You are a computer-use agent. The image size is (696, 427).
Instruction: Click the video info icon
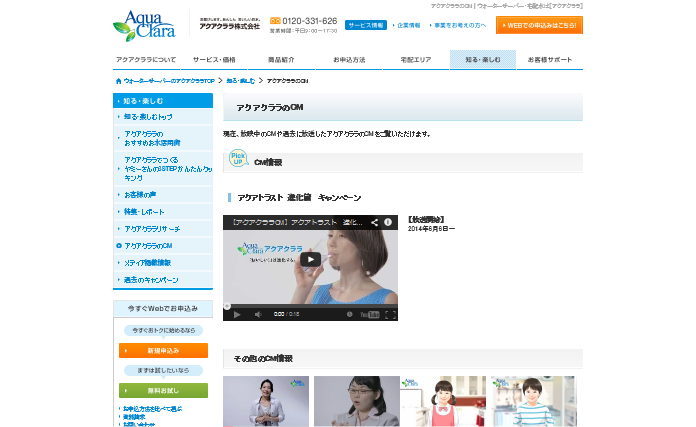point(388,222)
